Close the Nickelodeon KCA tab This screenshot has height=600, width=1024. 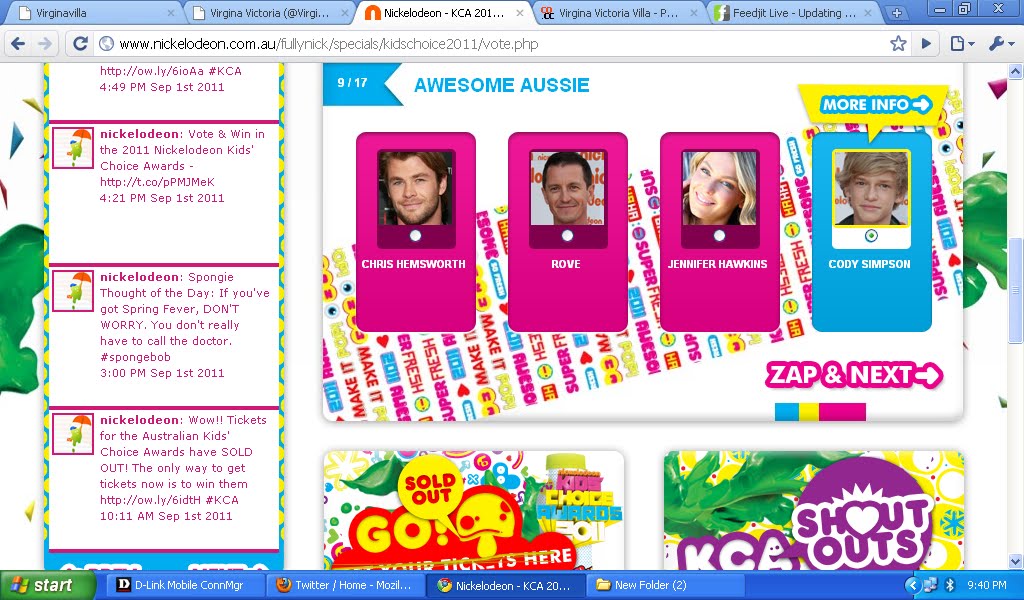[x=520, y=12]
